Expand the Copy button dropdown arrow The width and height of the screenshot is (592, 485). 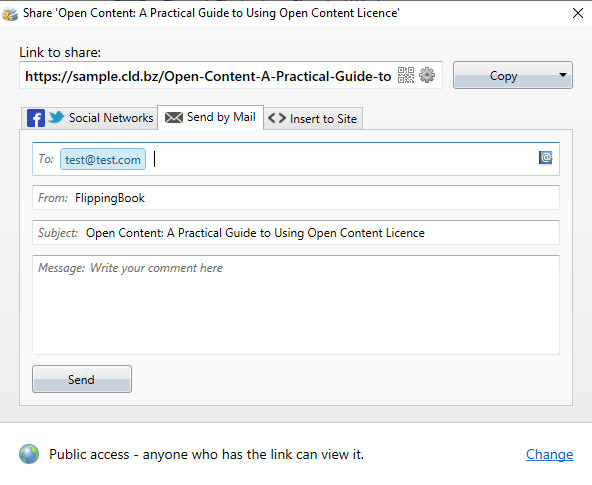click(563, 75)
